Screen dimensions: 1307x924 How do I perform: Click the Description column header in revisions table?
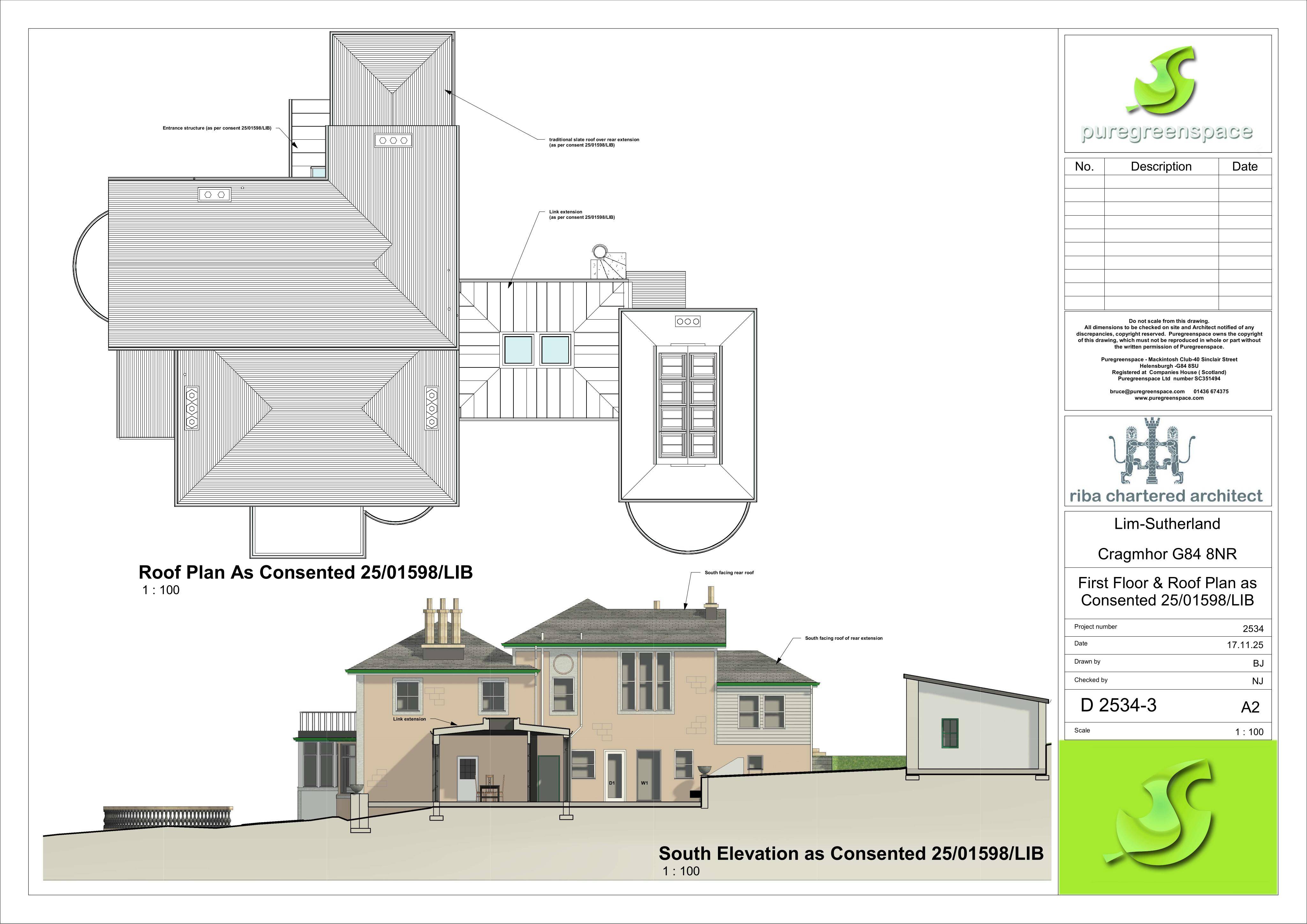[x=1161, y=167]
